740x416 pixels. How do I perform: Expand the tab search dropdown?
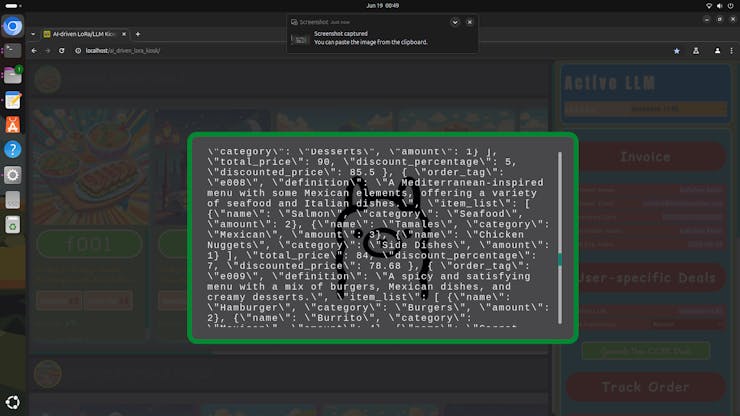[x=33, y=34]
